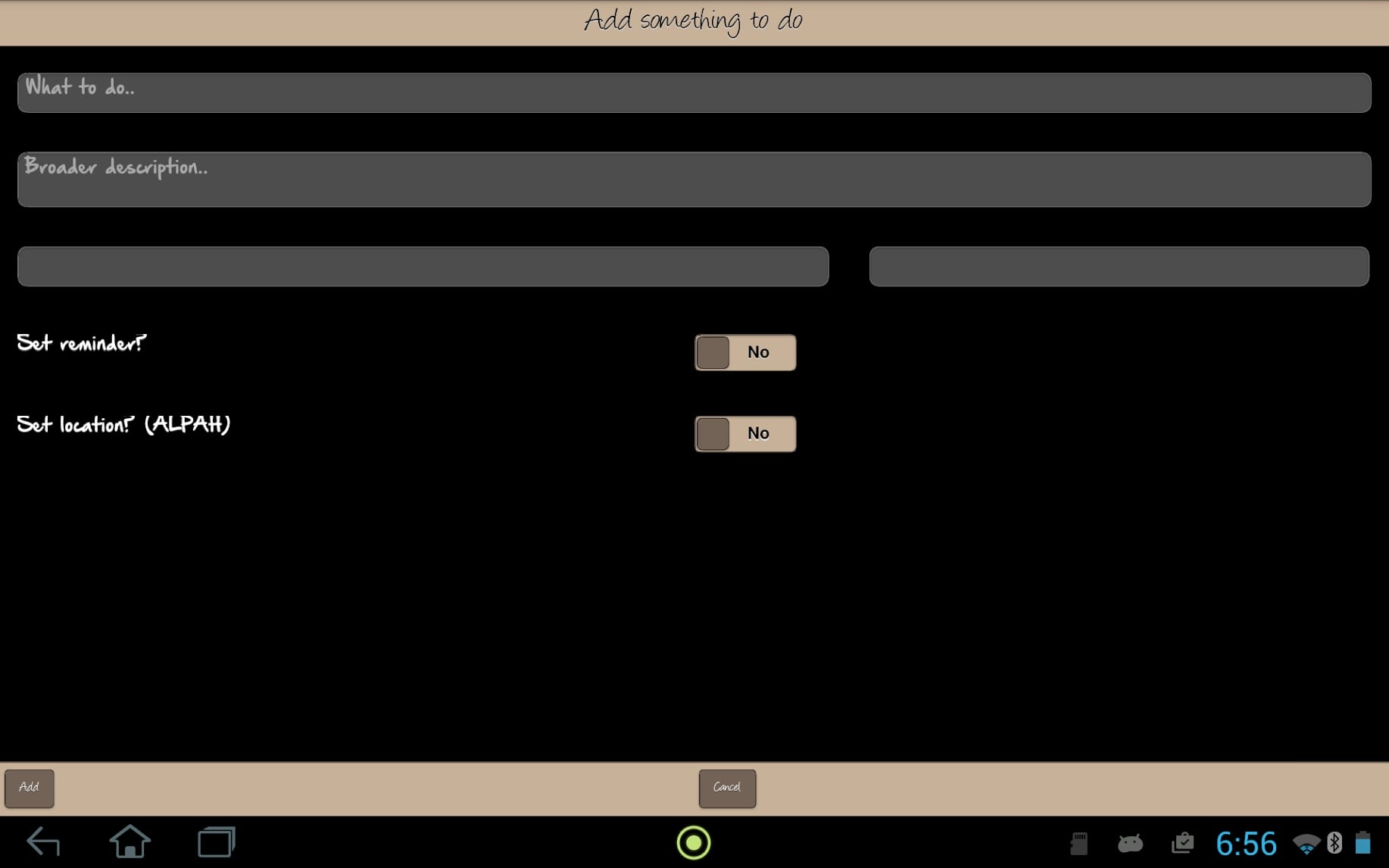The width and height of the screenshot is (1389, 868).
Task: Select the empty left field below the description
Action: point(422,266)
